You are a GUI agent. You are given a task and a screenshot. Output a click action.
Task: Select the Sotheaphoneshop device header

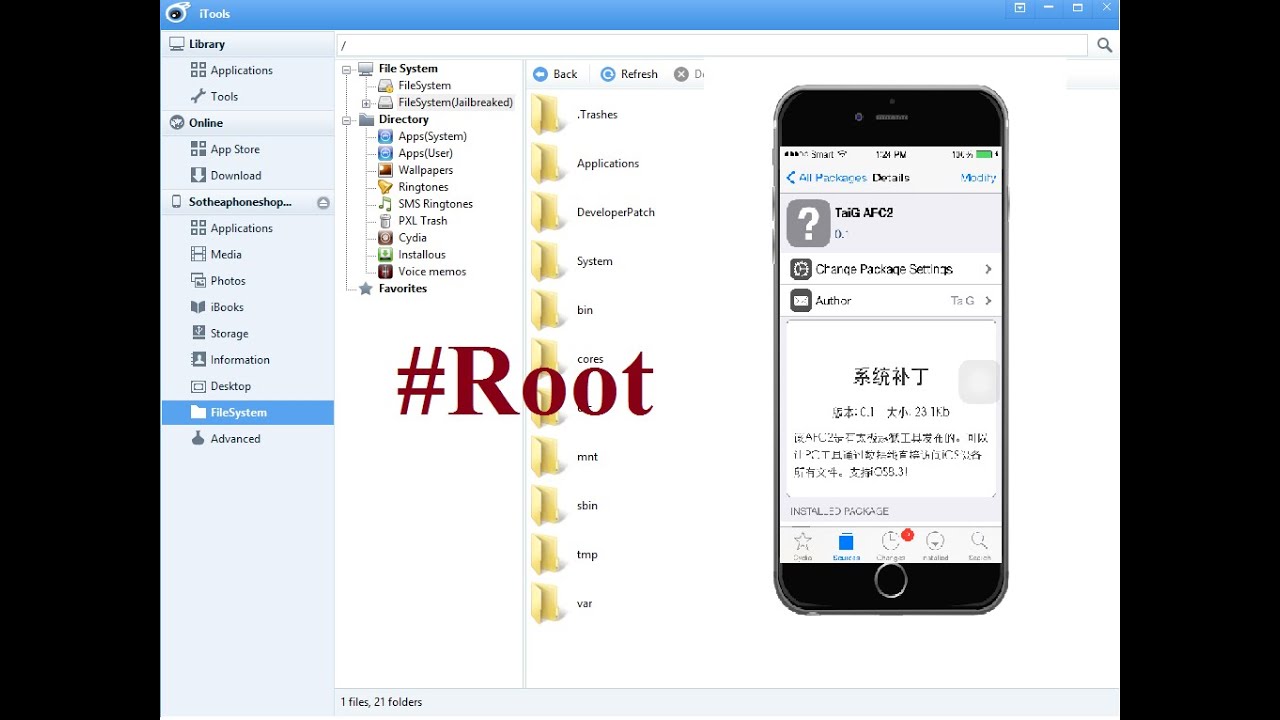[247, 202]
